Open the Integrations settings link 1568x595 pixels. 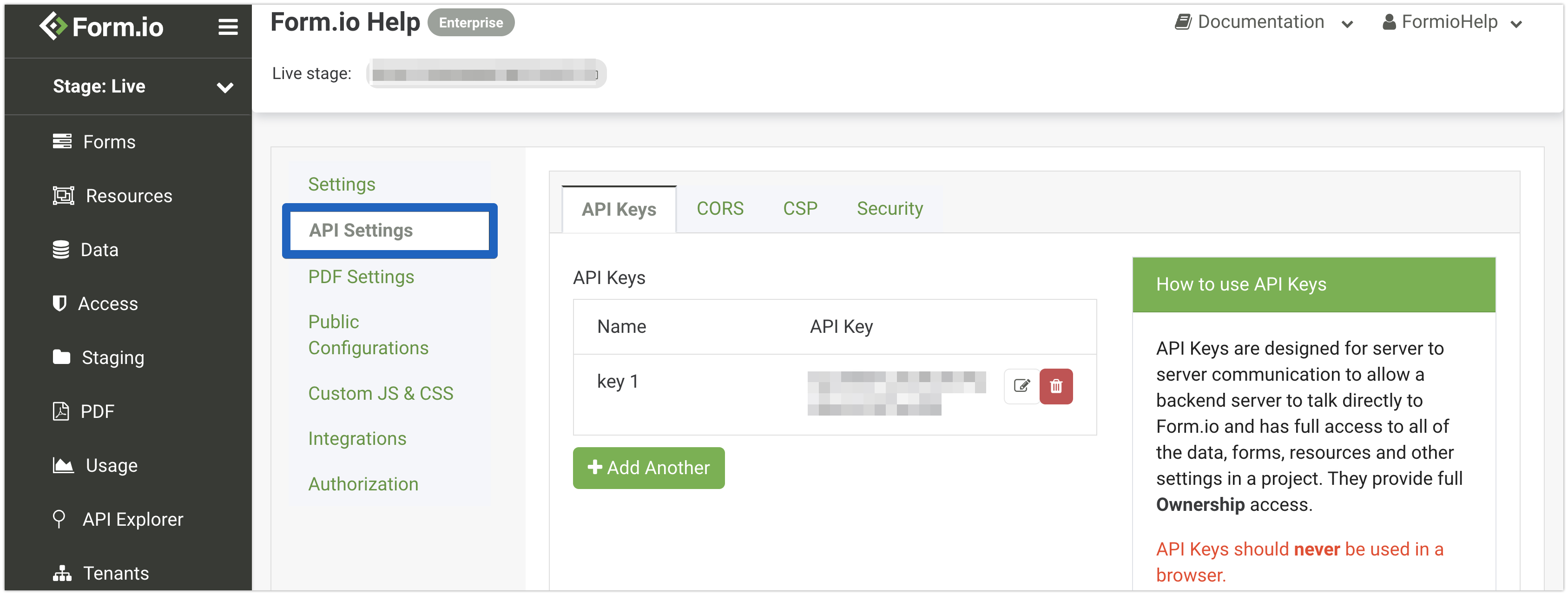pos(357,438)
